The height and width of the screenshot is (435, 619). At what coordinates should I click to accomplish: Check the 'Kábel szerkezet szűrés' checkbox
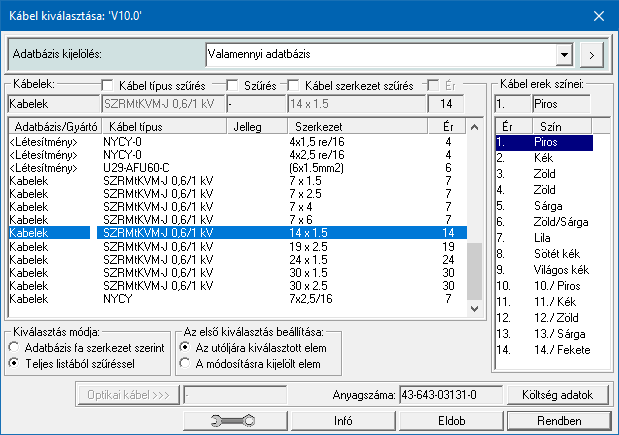294,86
